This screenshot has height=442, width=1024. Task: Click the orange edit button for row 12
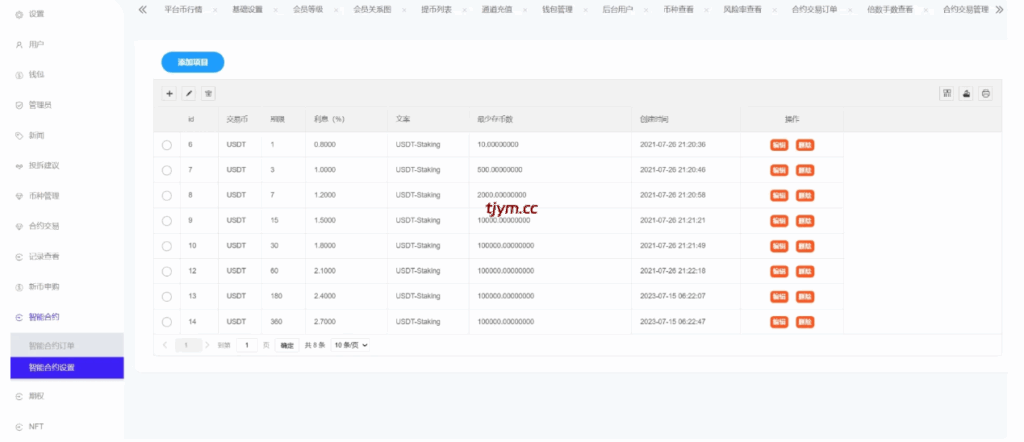click(779, 271)
